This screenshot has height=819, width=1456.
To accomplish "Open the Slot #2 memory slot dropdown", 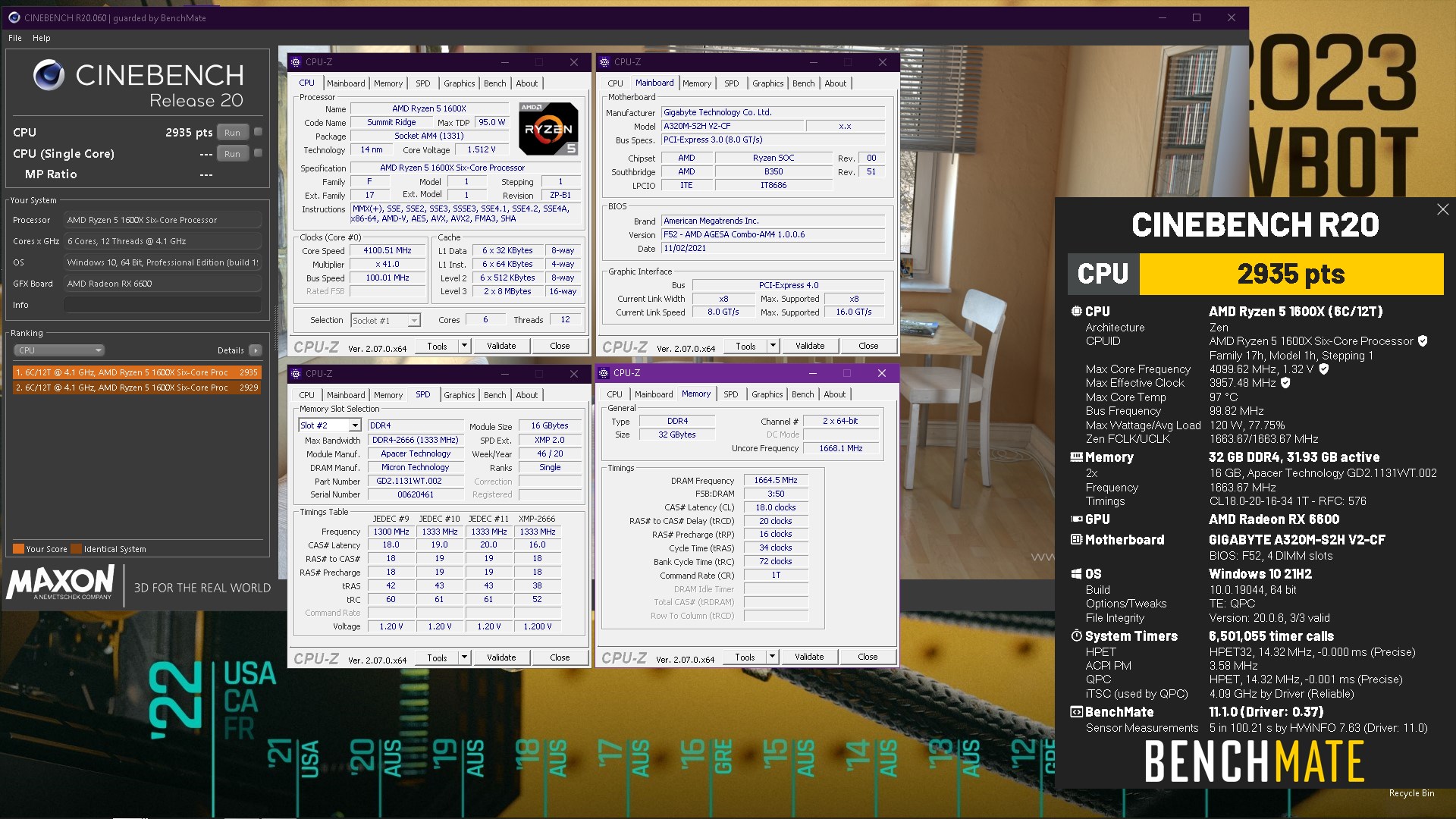I will pos(330,425).
